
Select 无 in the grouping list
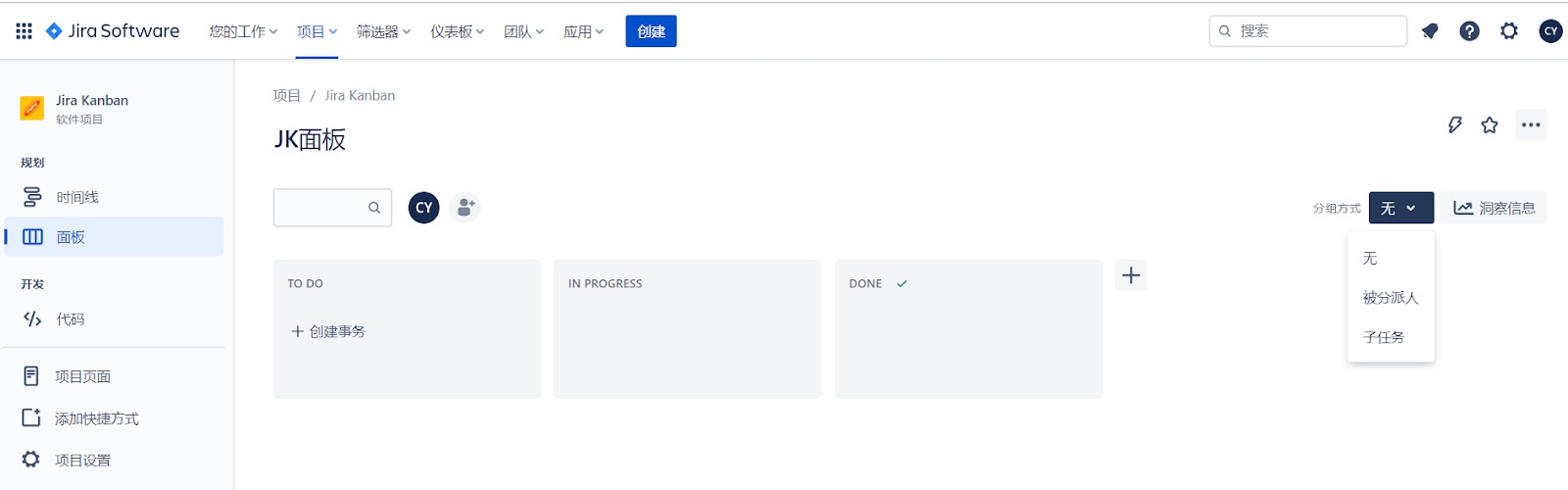click(x=1391, y=258)
